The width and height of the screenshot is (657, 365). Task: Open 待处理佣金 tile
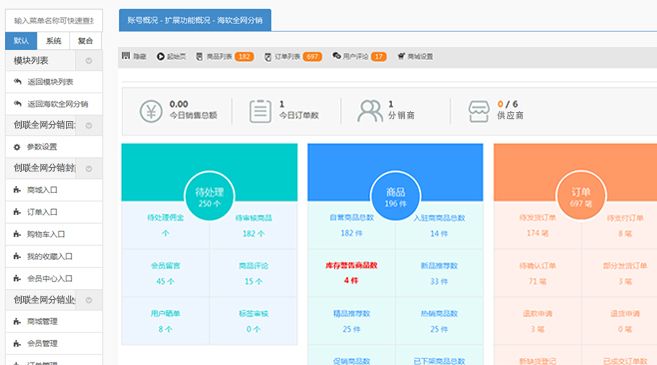(166, 225)
